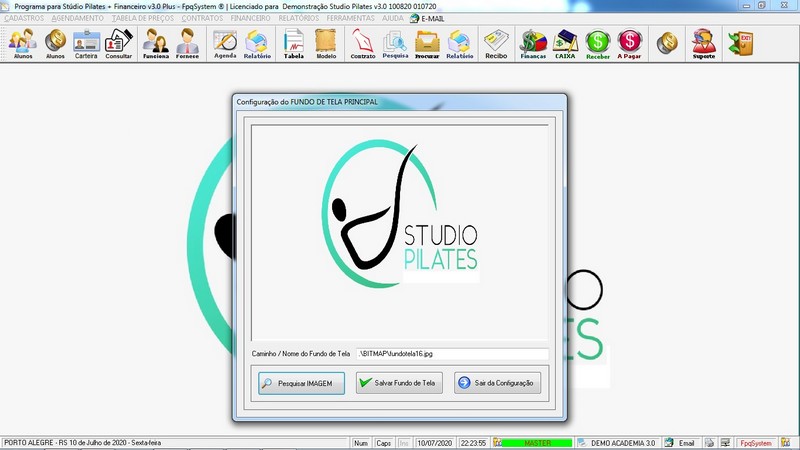Open the FINANCEIRO menu
This screenshot has height=450, width=800.
pos(251,18)
